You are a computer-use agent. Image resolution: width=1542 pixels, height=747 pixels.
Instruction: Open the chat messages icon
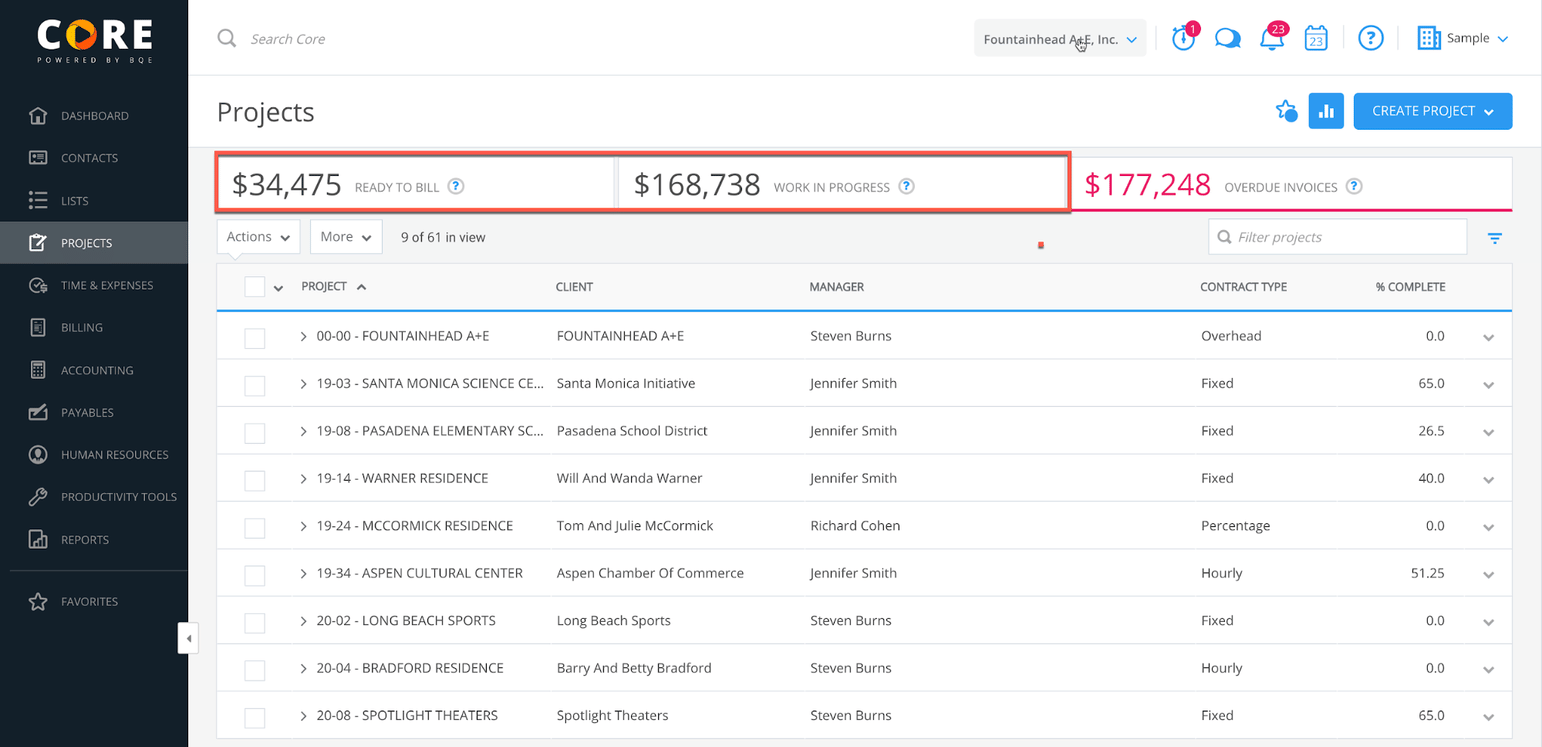(x=1228, y=39)
